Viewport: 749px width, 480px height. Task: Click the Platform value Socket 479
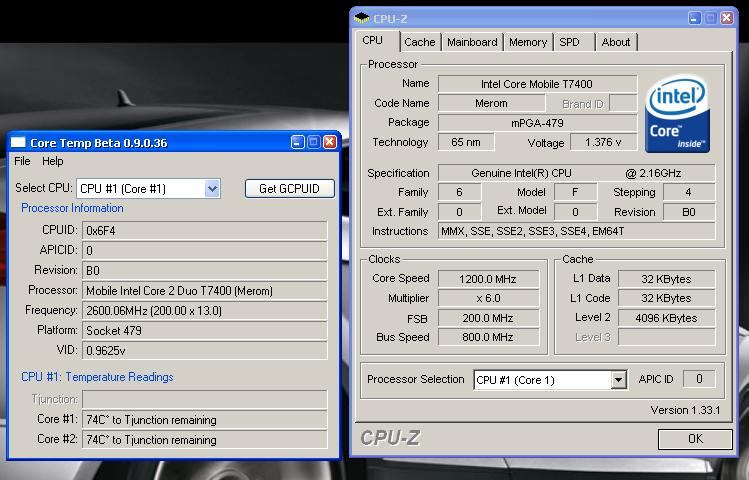tap(204, 331)
